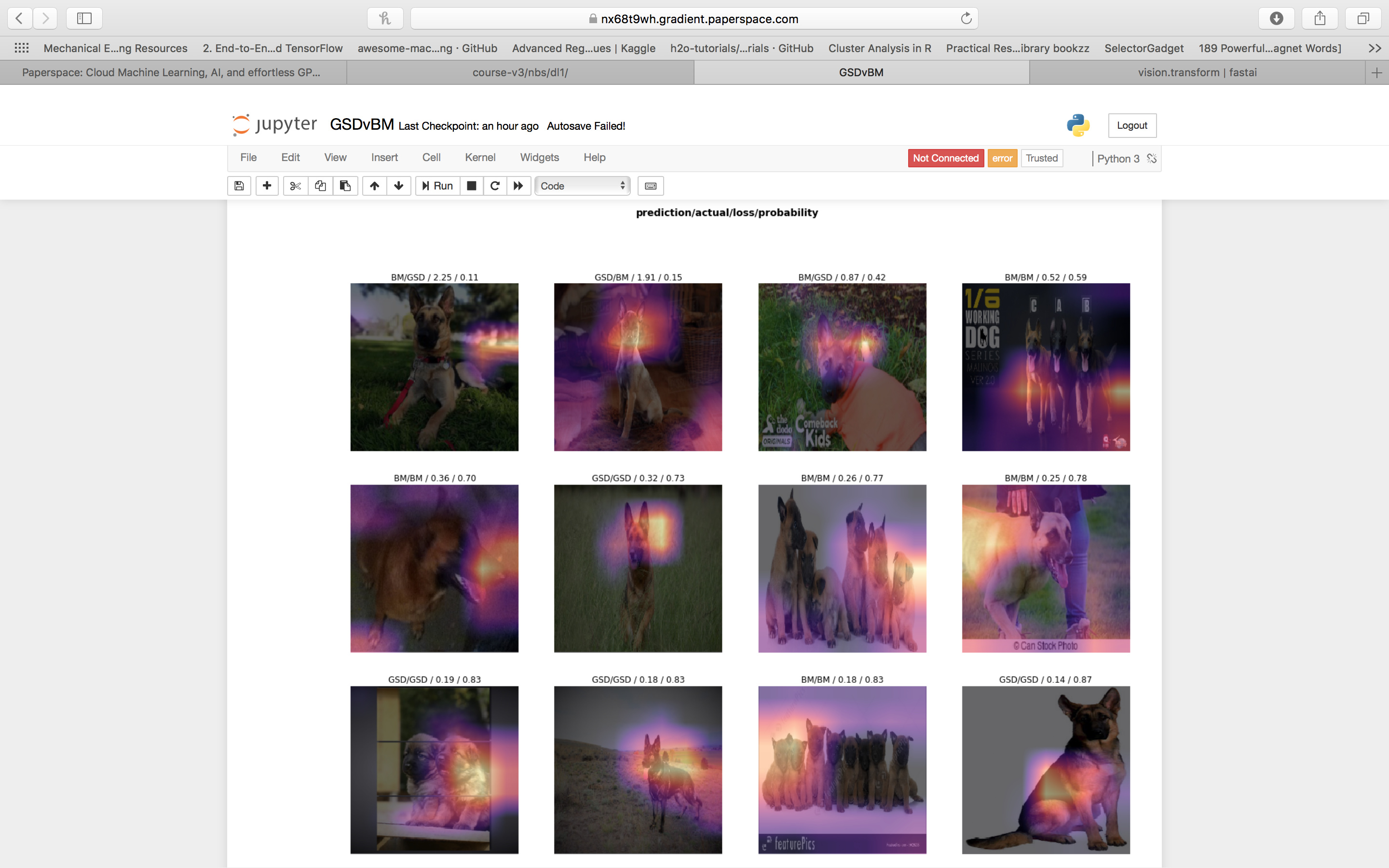Click the copy cells icon
Viewport: 1389px width, 868px height.
320,186
